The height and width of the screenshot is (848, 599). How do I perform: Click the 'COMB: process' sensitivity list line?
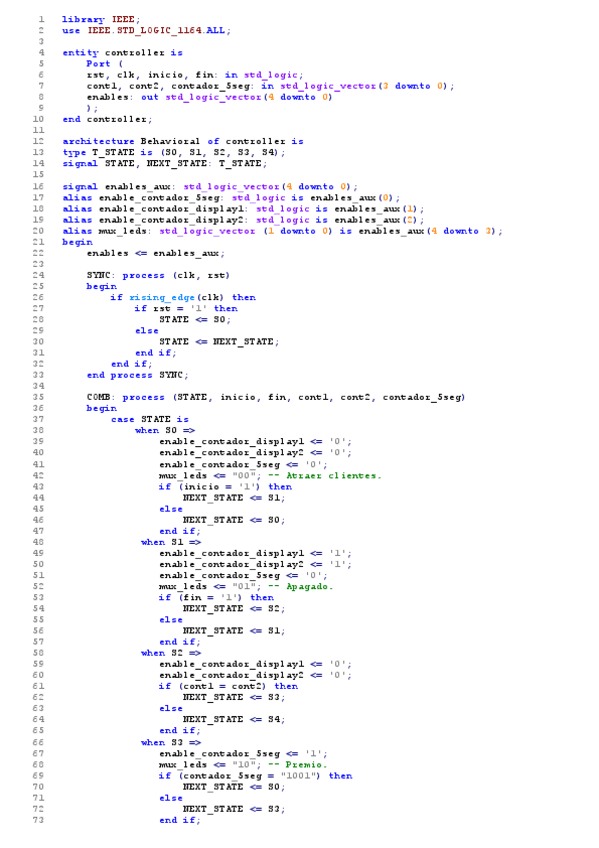276,398
